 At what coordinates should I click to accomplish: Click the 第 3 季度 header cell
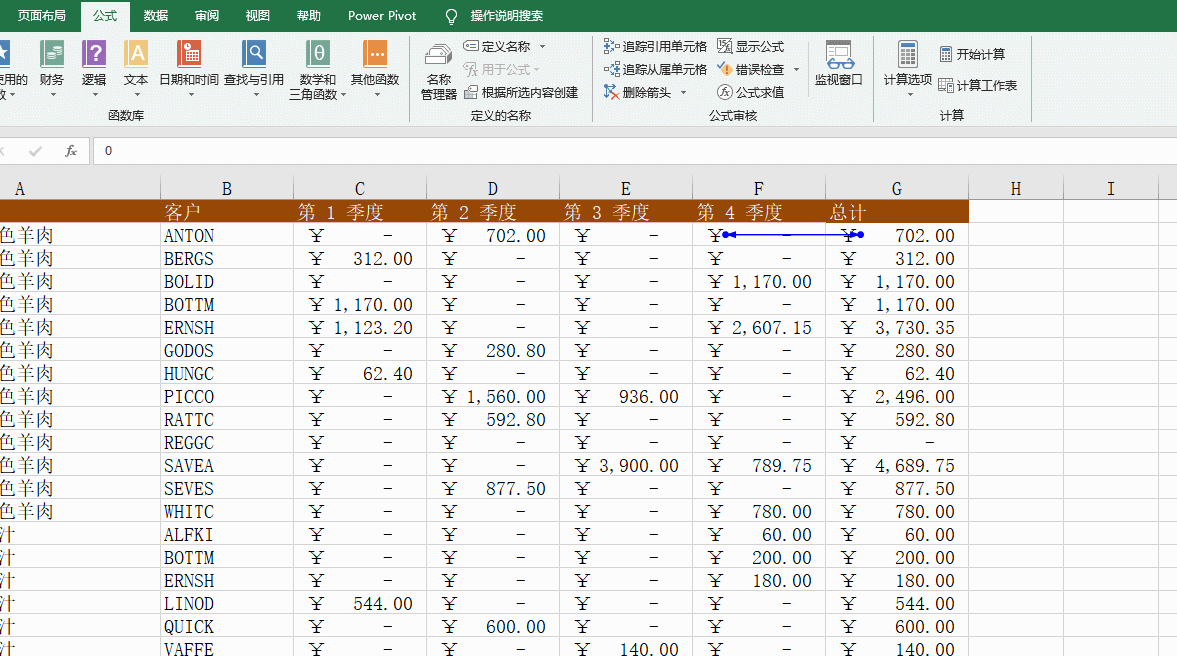tap(625, 212)
